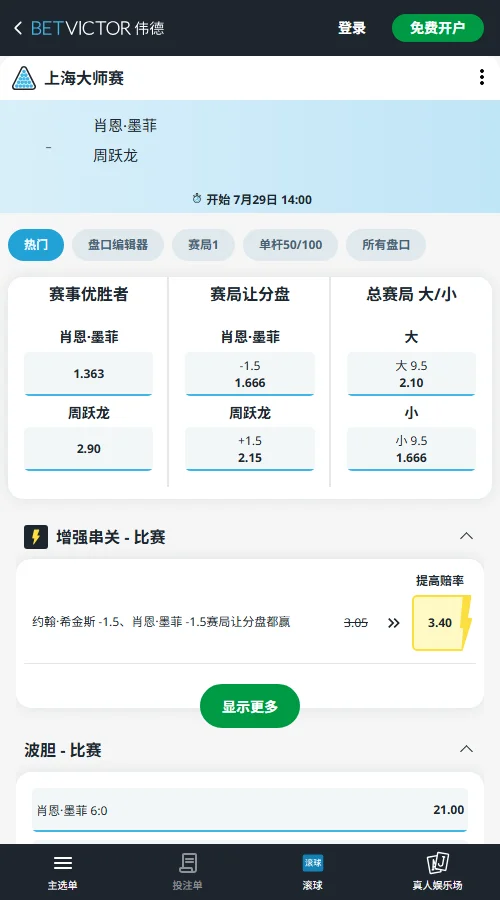
Task: Collapse the 波胆 - 比赛 section
Action: click(467, 749)
